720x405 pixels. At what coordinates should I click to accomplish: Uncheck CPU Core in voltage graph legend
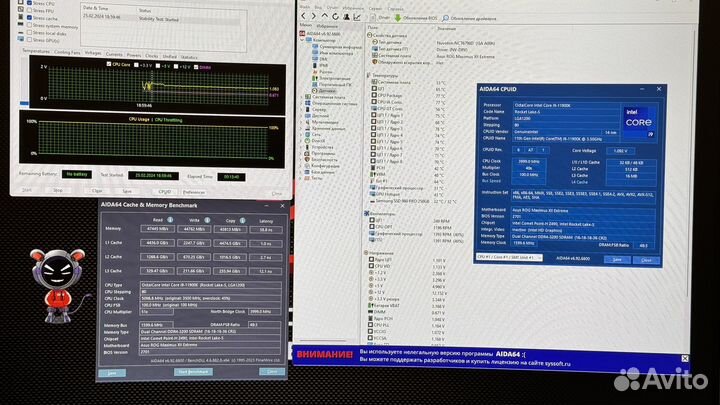click(x=109, y=64)
